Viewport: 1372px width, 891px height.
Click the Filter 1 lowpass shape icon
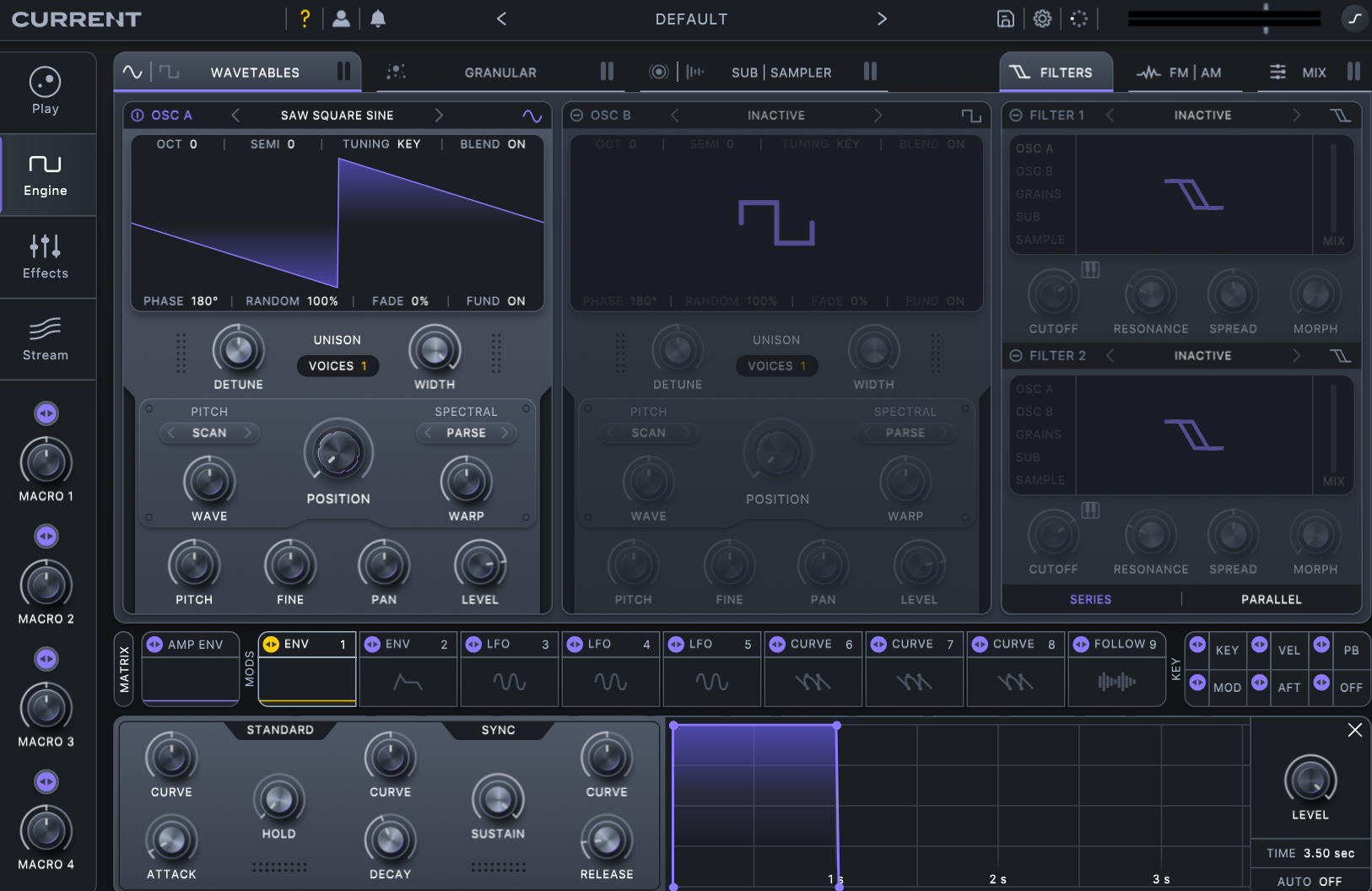tap(1340, 116)
